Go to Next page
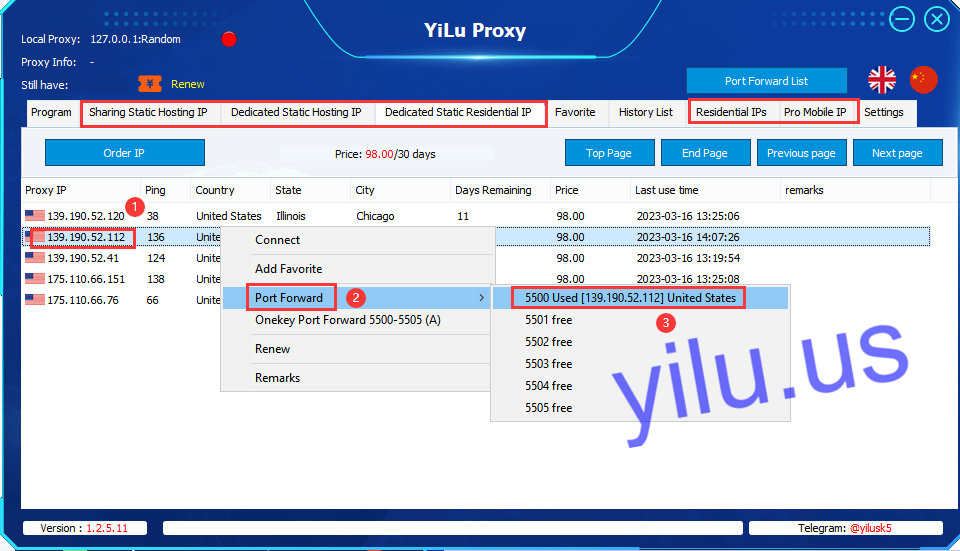 (898, 152)
